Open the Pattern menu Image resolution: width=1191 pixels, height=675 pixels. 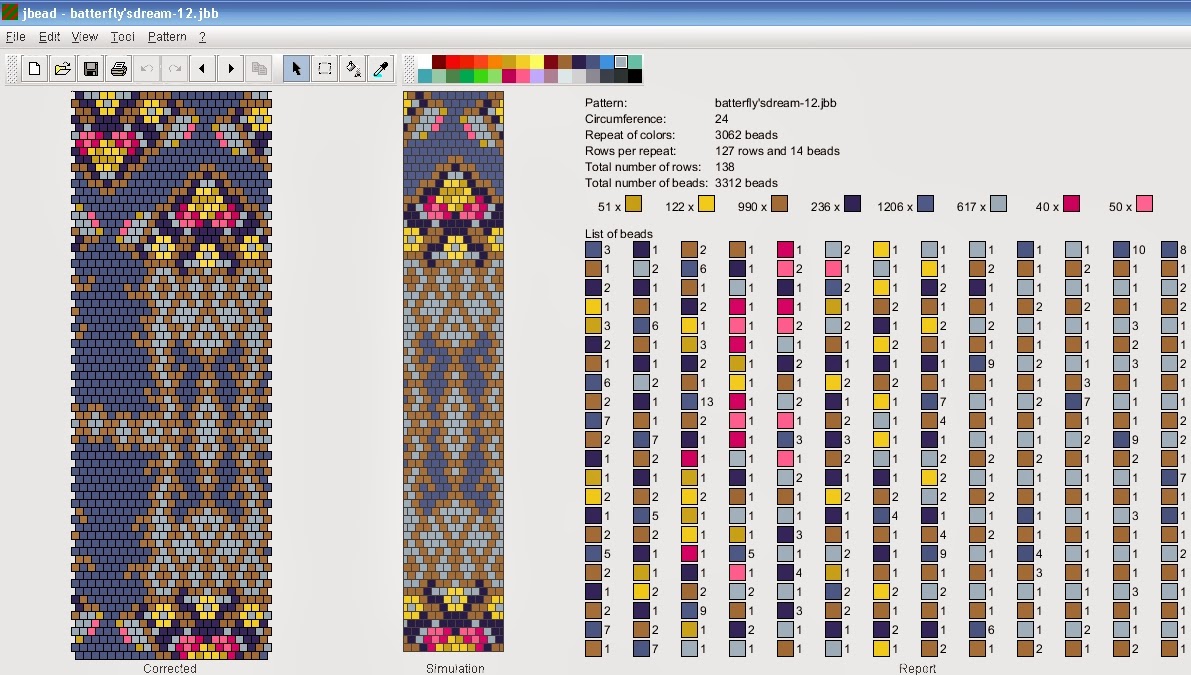[x=167, y=37]
